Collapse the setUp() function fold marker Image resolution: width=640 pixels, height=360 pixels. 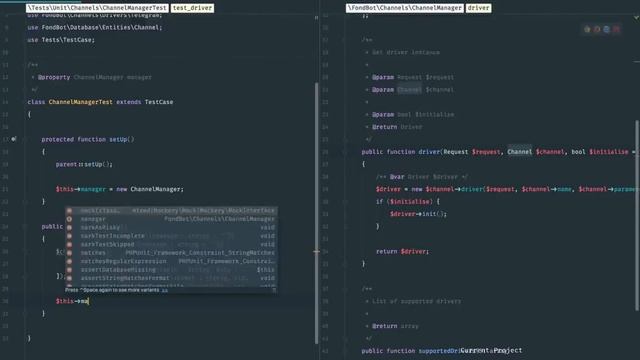(24, 139)
